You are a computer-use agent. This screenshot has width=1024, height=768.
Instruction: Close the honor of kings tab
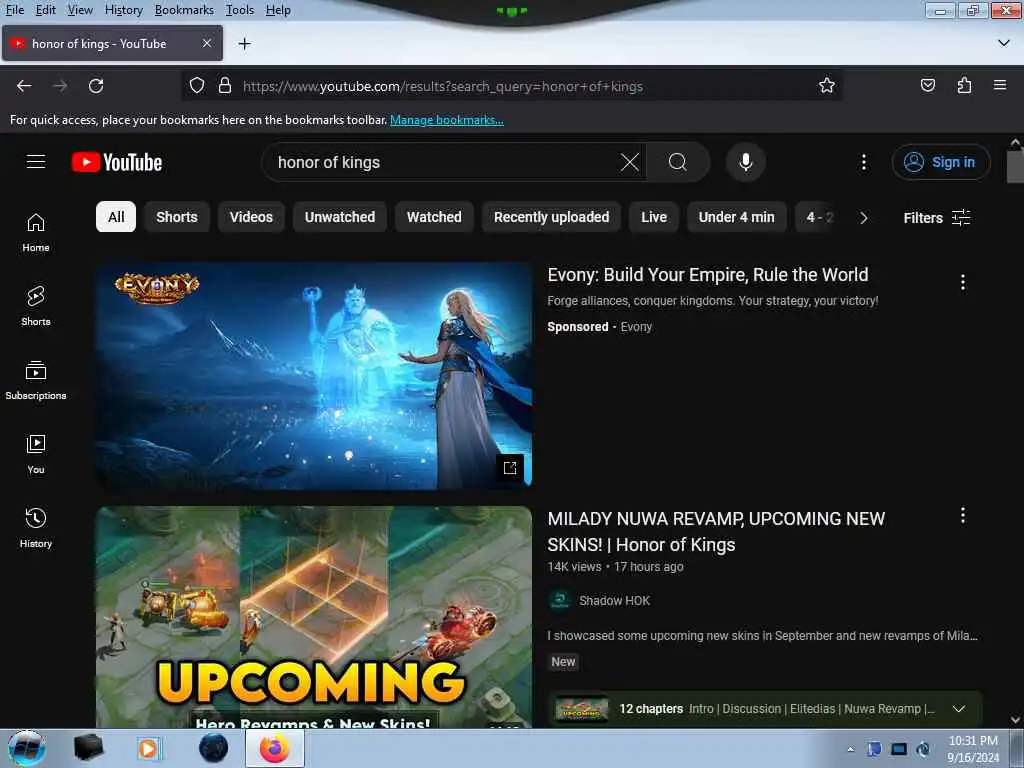click(x=206, y=43)
